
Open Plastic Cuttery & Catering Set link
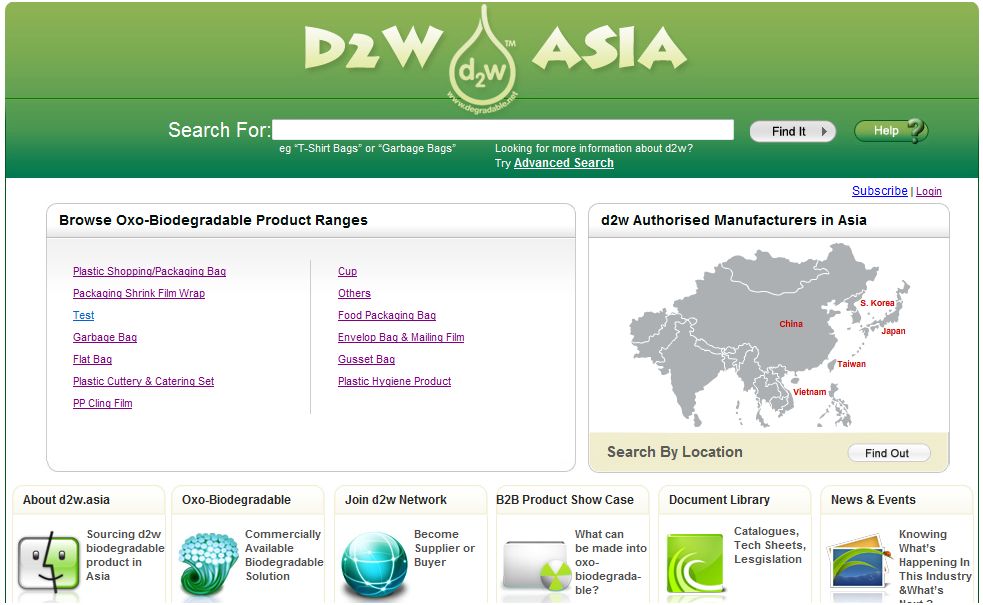click(x=144, y=381)
